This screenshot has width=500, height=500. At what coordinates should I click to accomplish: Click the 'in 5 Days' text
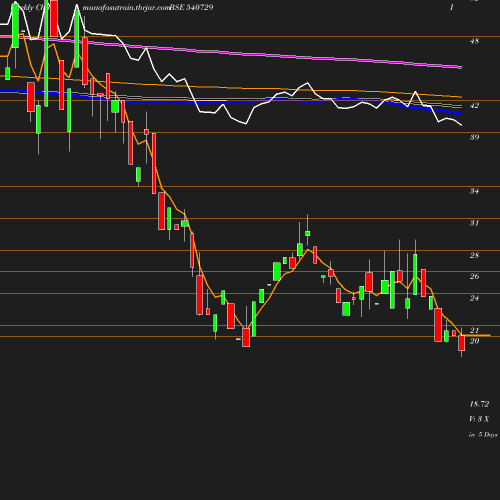483,435
